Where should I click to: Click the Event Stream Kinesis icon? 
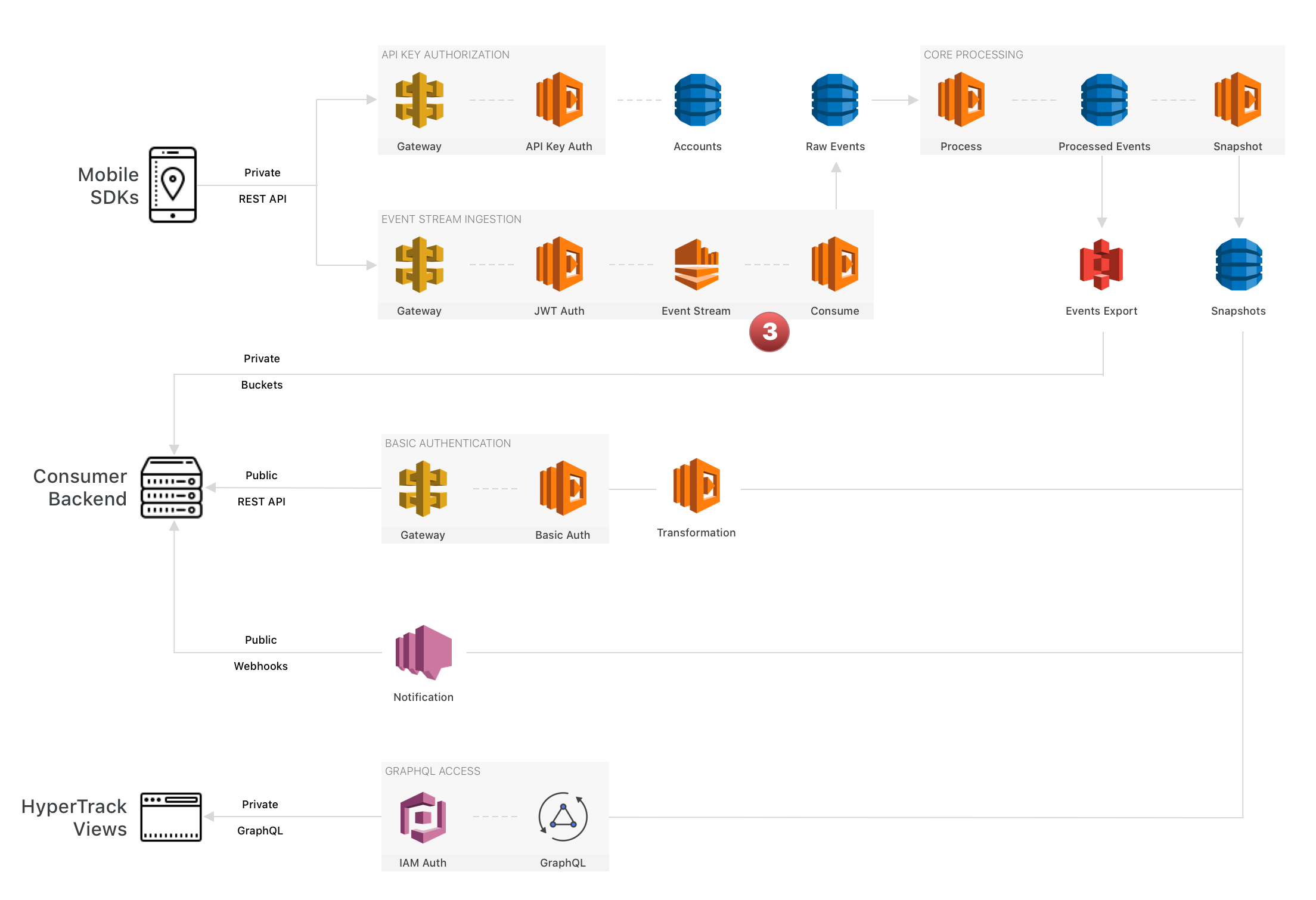coord(696,265)
